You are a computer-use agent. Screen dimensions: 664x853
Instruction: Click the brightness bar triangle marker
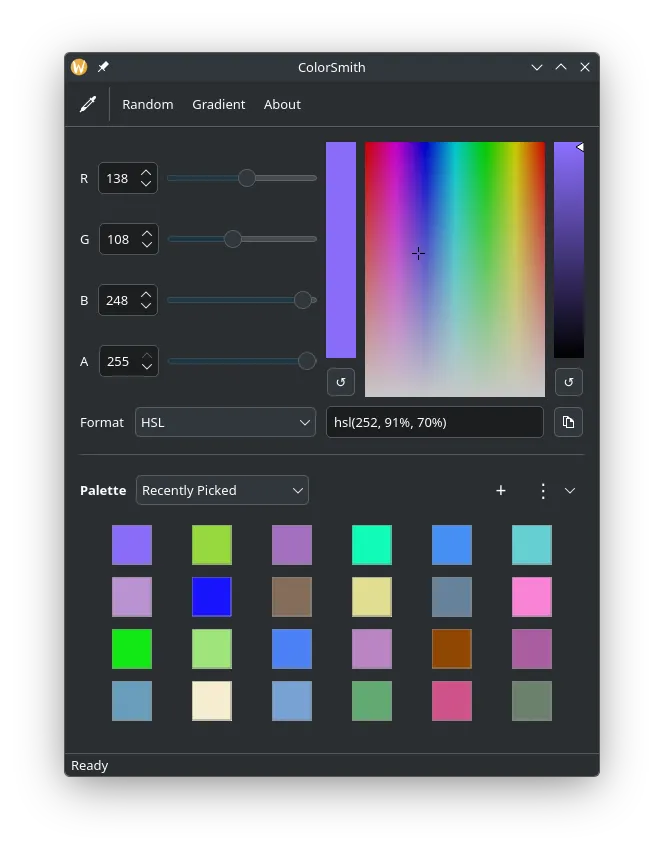coord(580,147)
